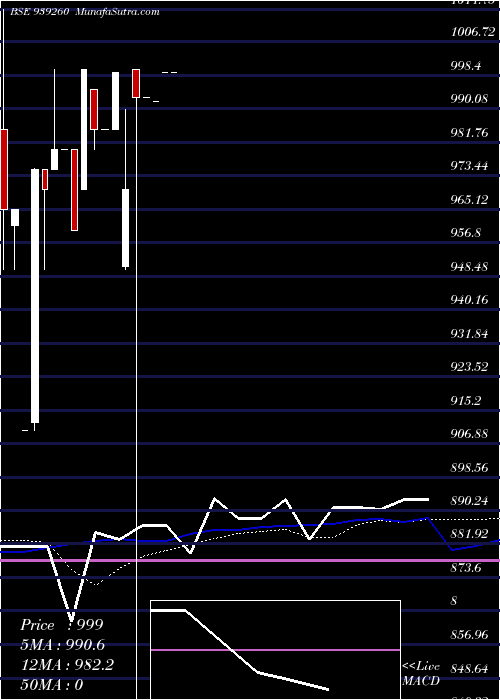Select the 881.92 price axis label
The width and height of the screenshot is (500, 700).
coord(469,534)
